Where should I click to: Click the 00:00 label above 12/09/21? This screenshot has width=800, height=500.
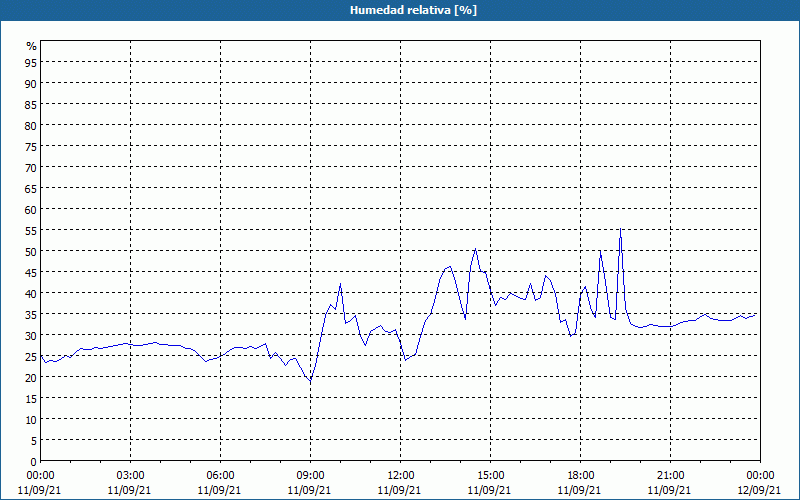760,476
